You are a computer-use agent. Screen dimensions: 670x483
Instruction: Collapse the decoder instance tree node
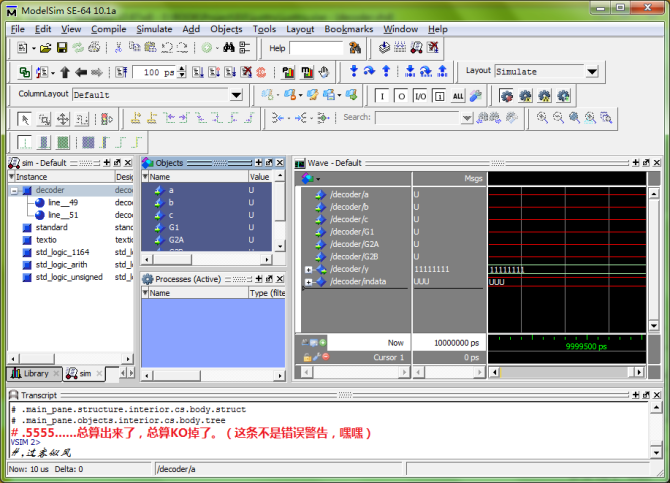click(x=14, y=191)
